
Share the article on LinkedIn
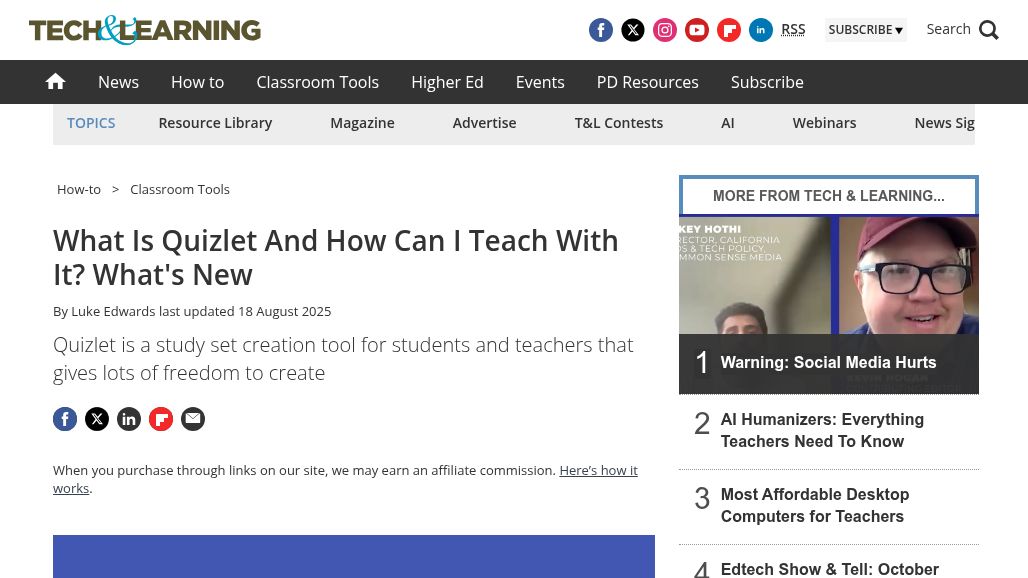pos(129,419)
